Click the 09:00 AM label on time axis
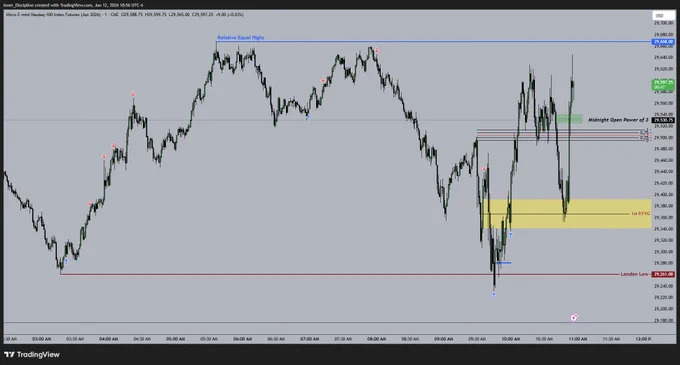The height and width of the screenshot is (365, 680). (x=444, y=339)
